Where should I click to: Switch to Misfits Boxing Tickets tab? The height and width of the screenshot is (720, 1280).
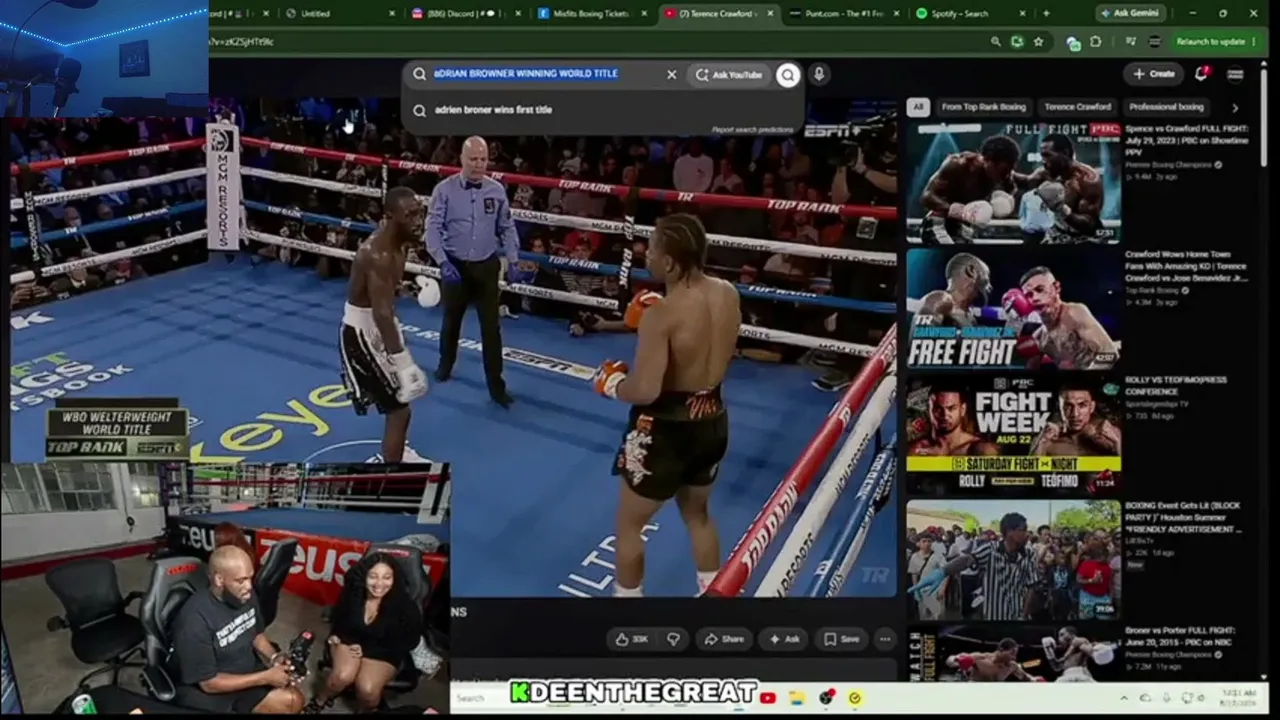click(x=590, y=13)
